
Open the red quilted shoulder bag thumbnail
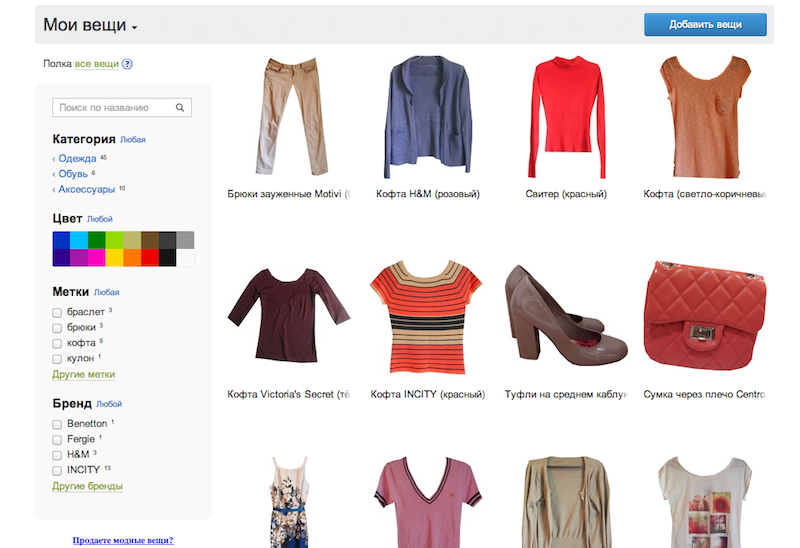click(x=705, y=316)
